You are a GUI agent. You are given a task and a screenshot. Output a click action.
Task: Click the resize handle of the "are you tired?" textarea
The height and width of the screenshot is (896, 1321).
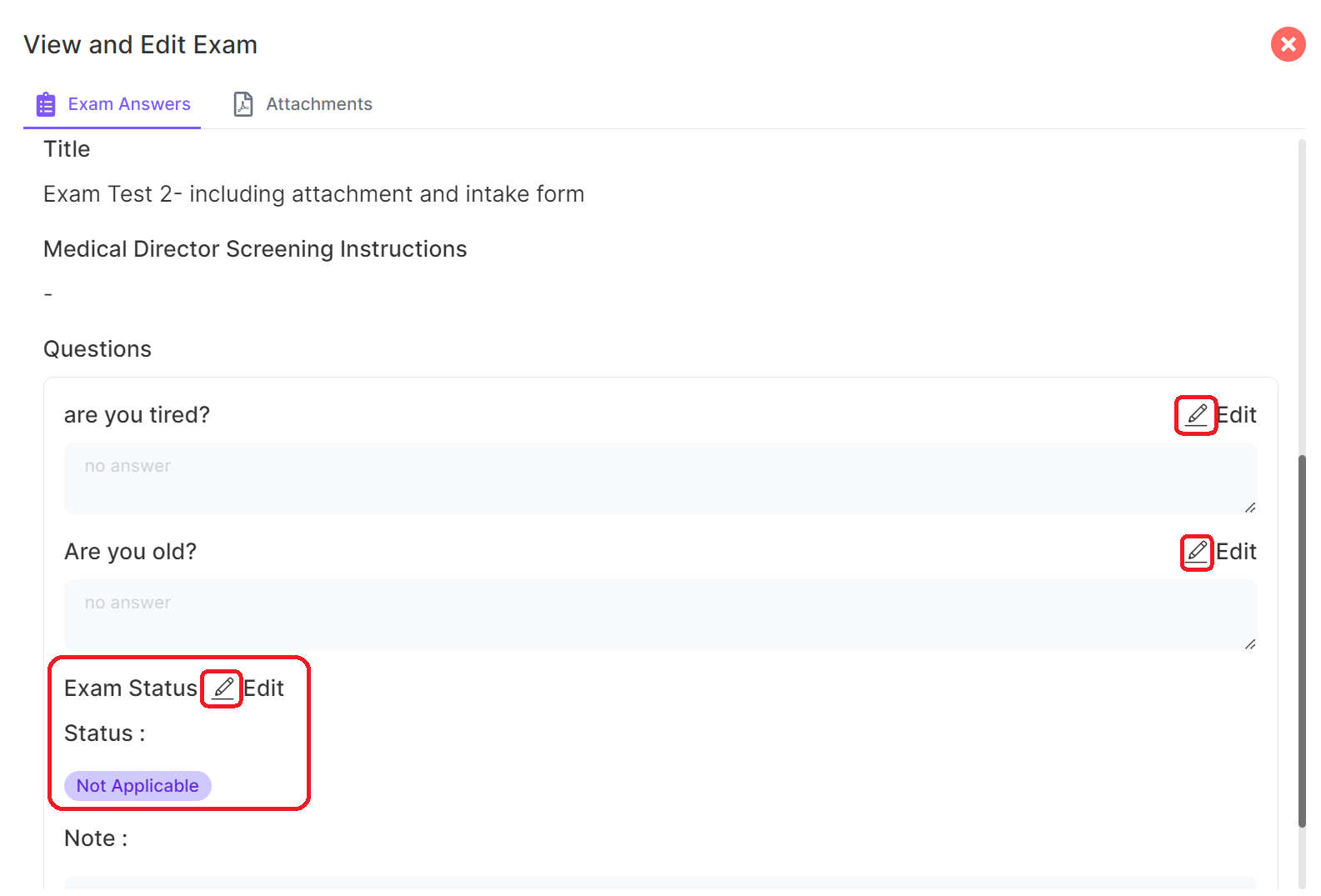click(x=1250, y=508)
